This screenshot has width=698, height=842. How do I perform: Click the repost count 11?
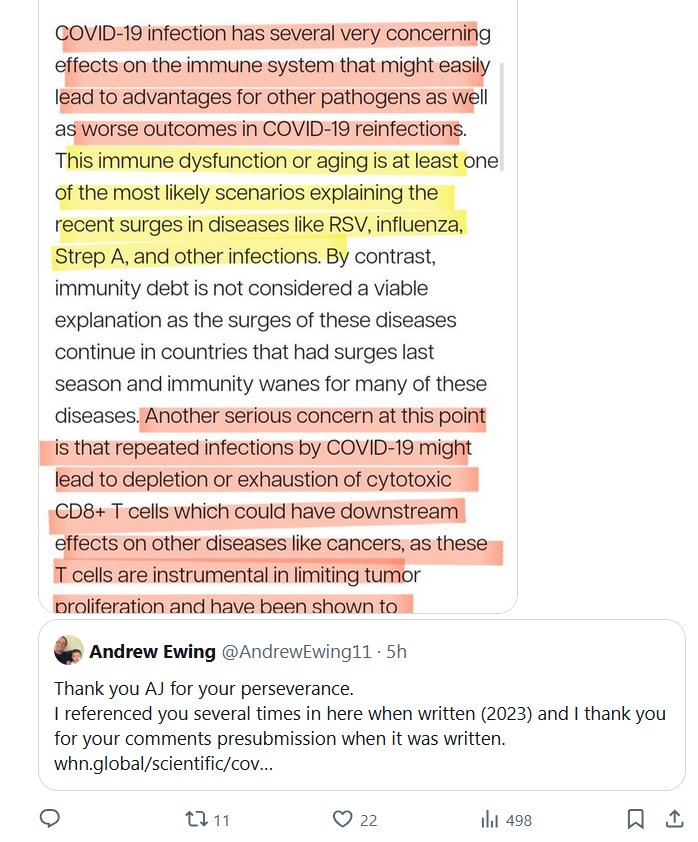click(221, 820)
